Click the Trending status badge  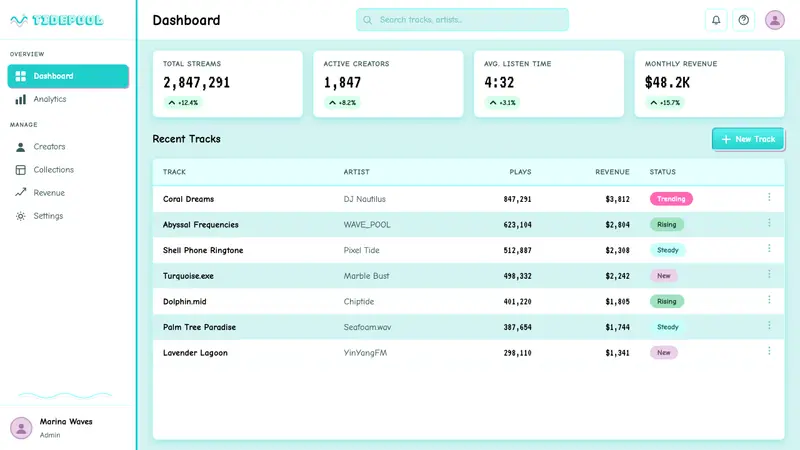(671, 199)
